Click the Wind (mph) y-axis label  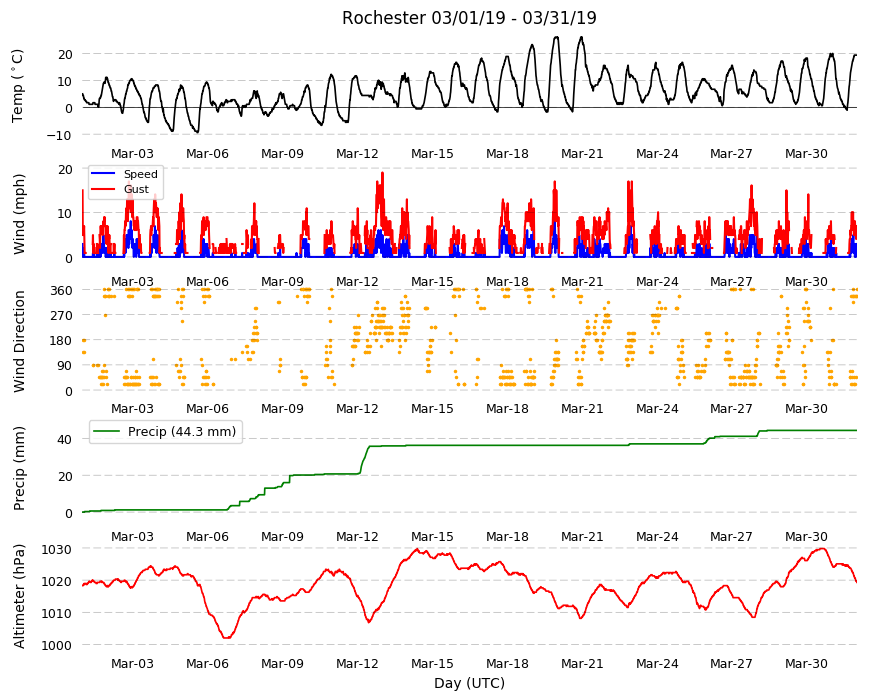(19, 214)
